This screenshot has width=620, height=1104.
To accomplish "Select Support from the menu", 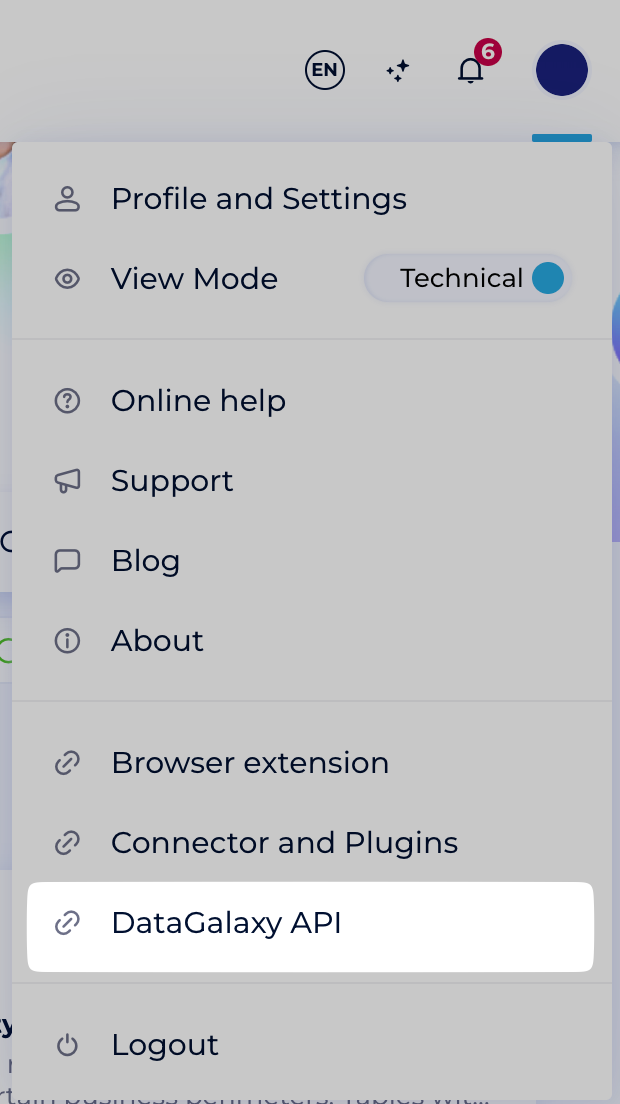I will 172,481.
